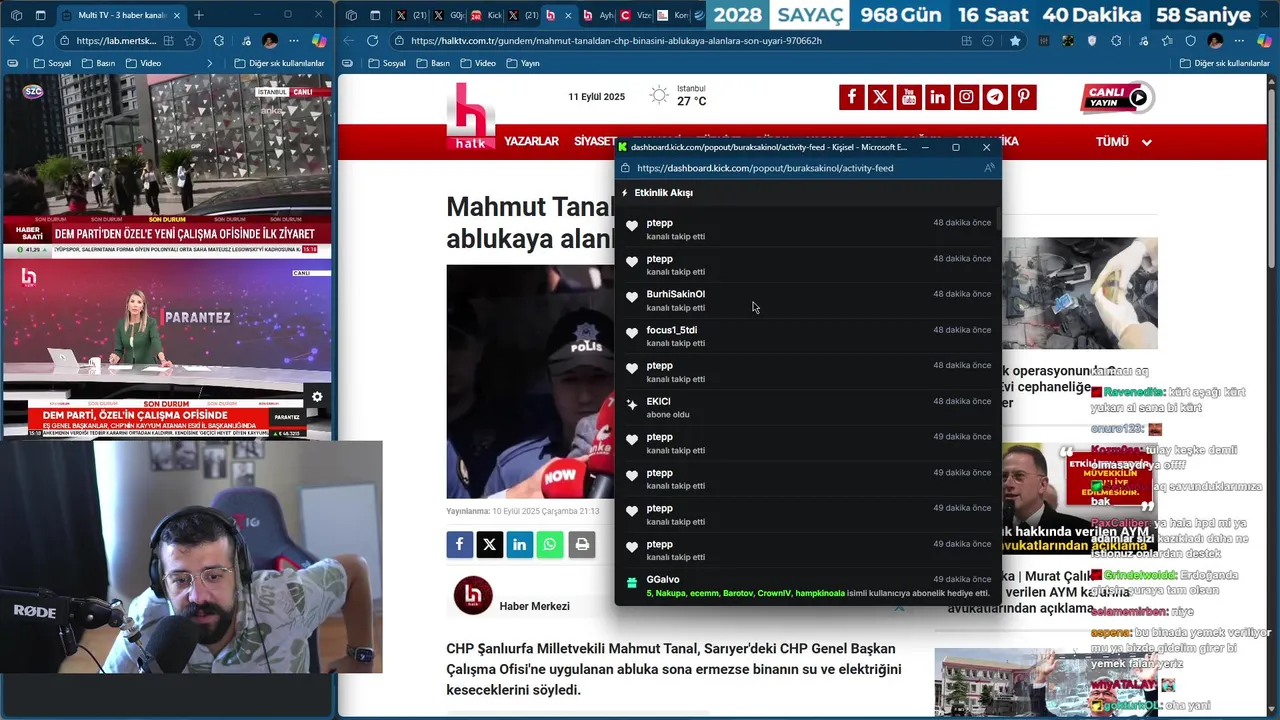Open Halk TV X (Twitter) icon in header
1280x720 pixels.
[x=880, y=97]
